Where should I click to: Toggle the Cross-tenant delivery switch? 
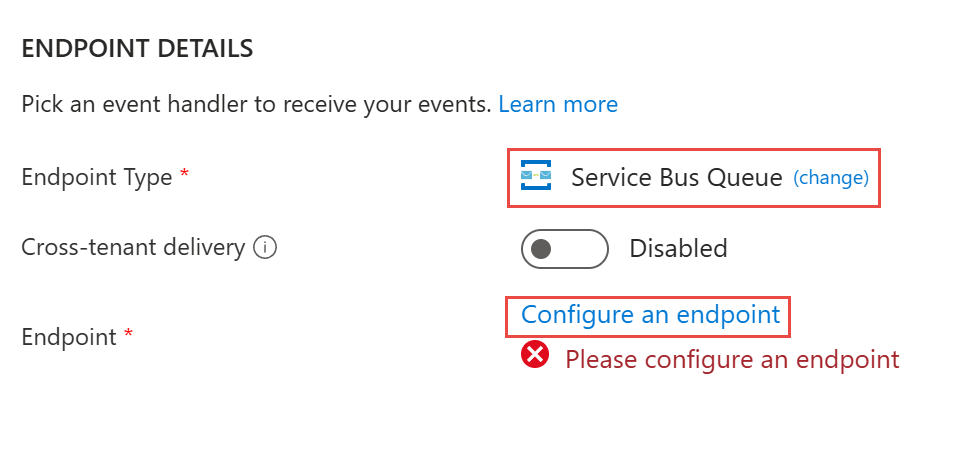[x=565, y=249]
